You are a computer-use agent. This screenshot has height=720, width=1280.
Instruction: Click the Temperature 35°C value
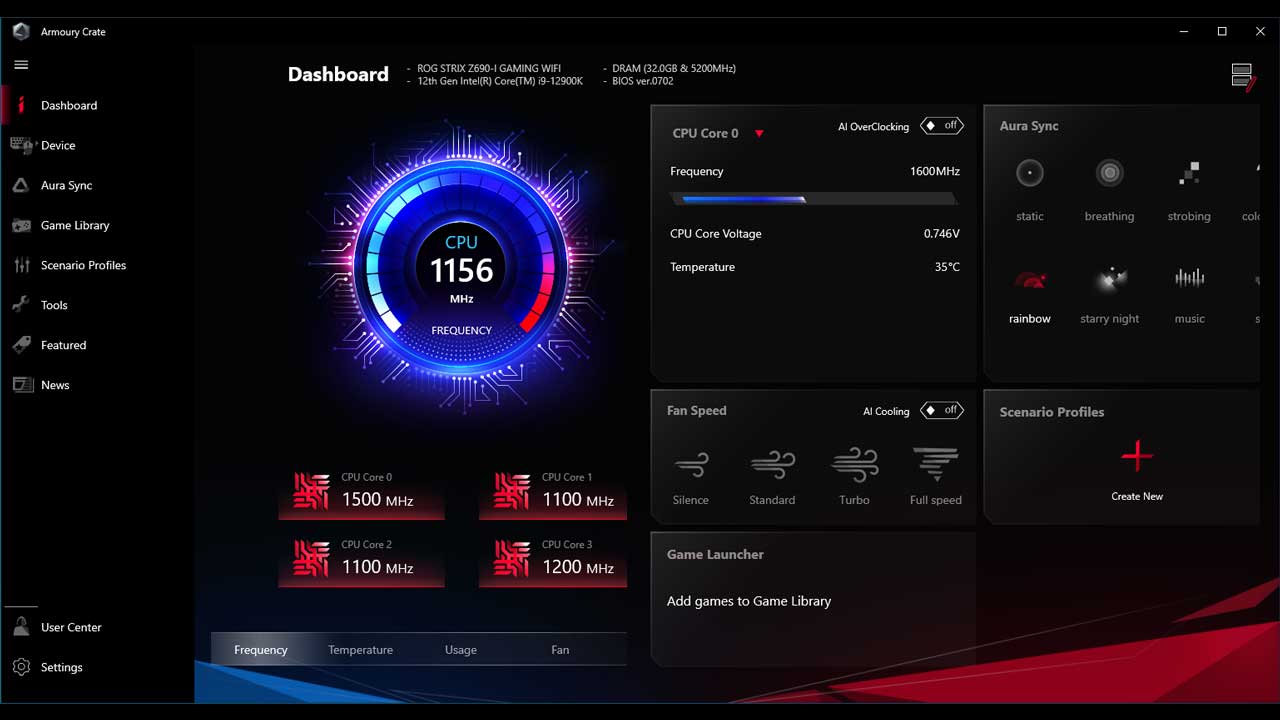[x=947, y=267]
